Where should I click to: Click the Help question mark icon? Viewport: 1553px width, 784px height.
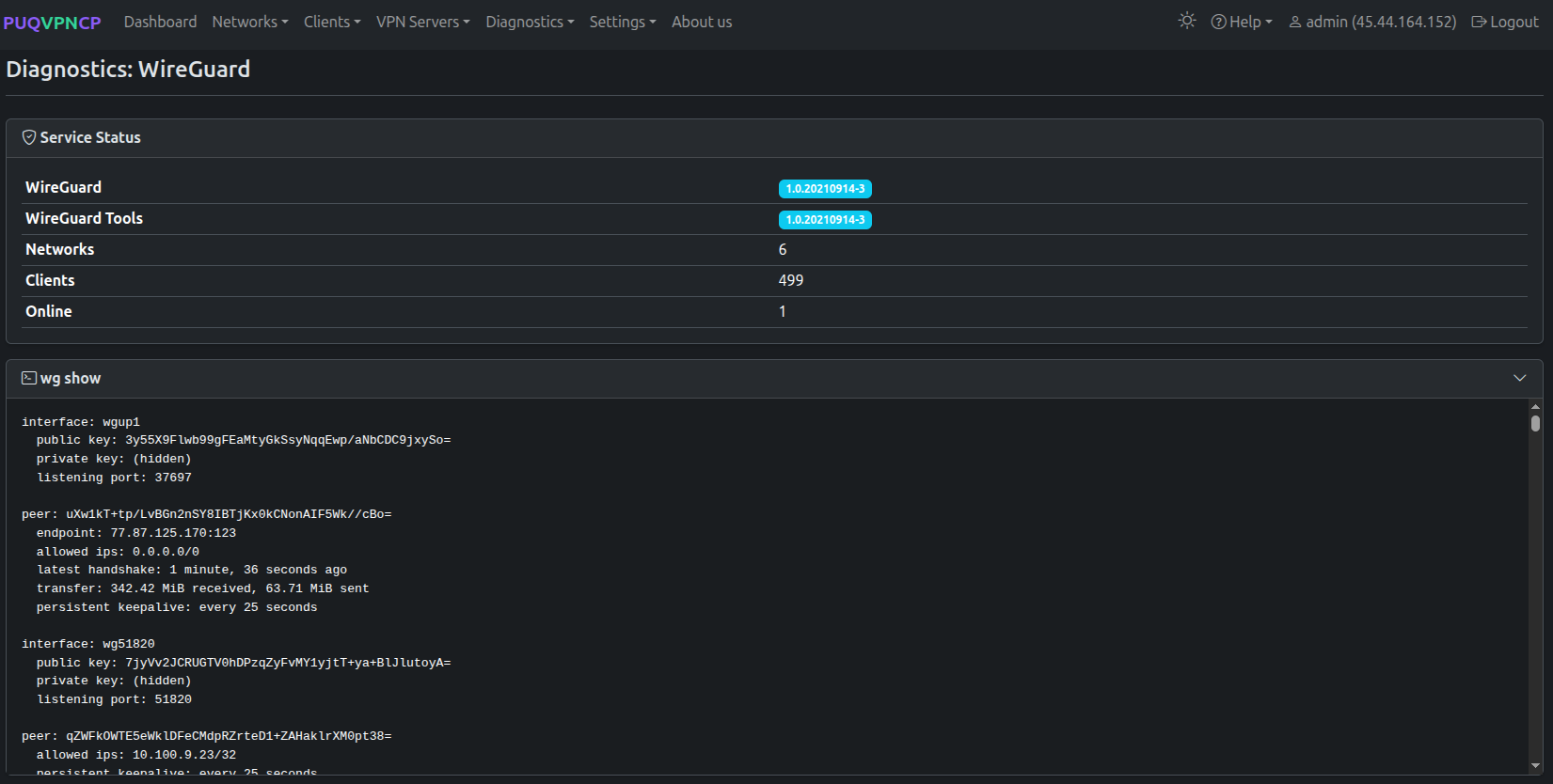point(1218,22)
